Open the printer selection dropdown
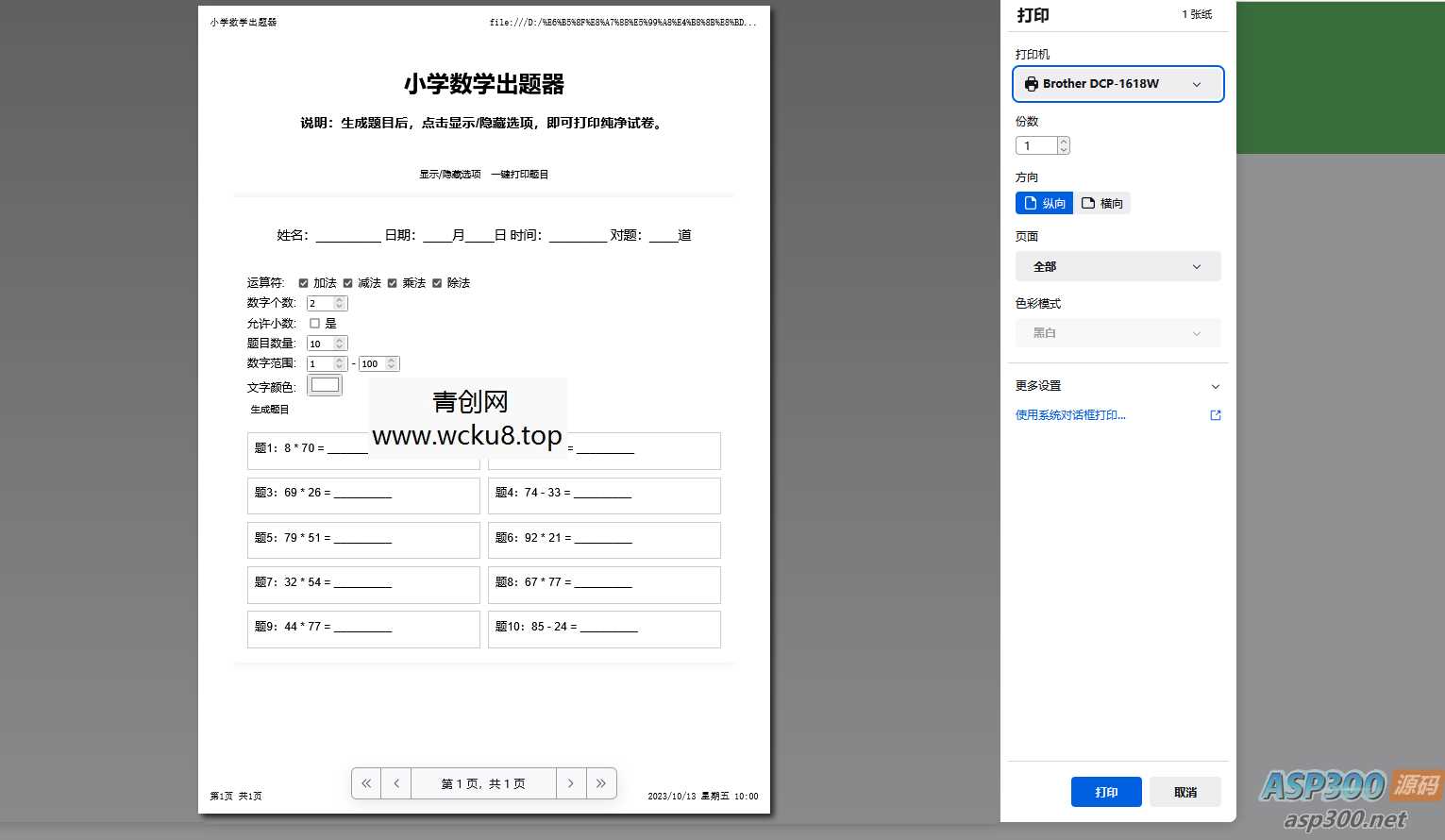Viewport: 1445px width, 840px height. [1196, 84]
